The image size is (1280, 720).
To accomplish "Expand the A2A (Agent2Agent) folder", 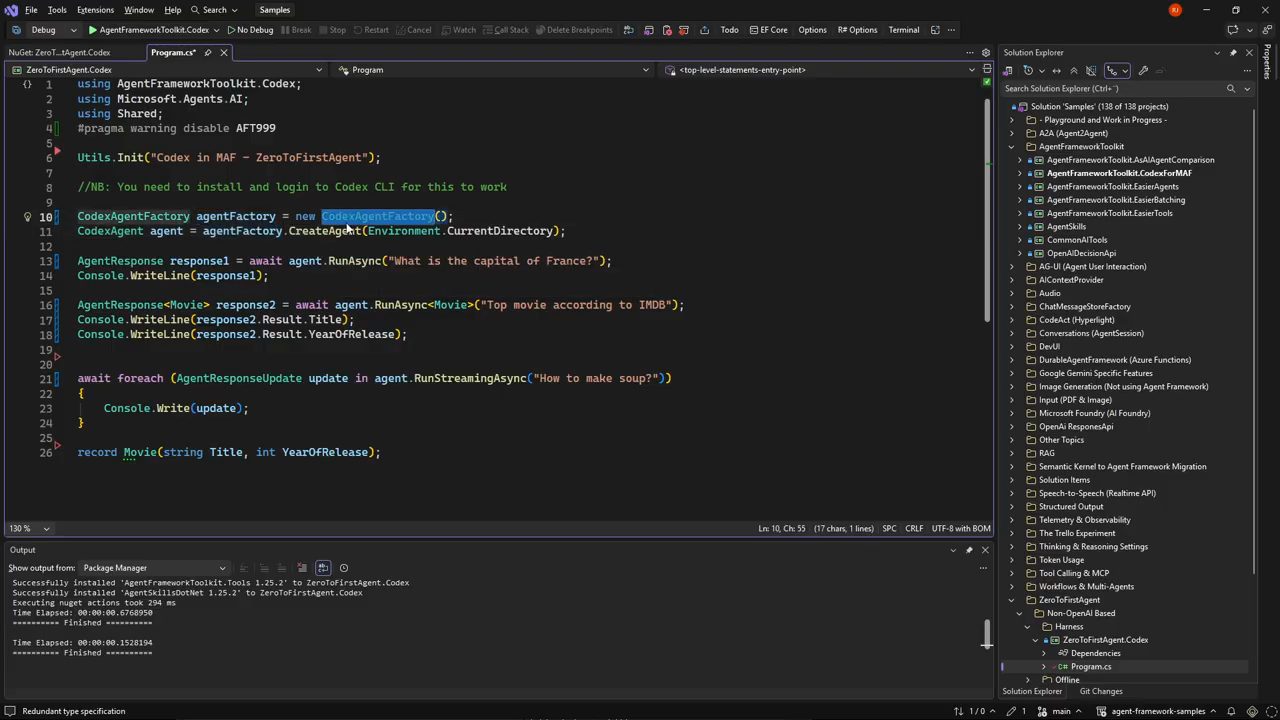I will pos(1011,133).
